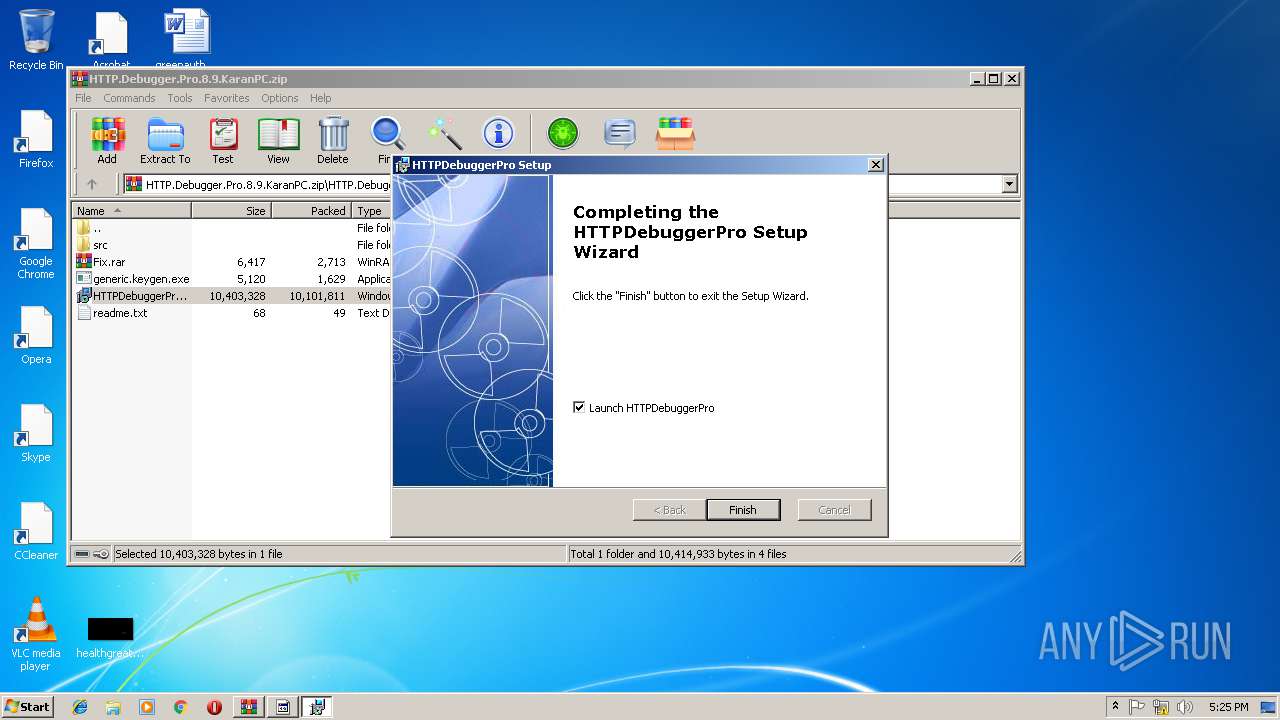Select the Skype desktop shortcut
Viewport: 1280px width, 720px height.
coord(36,433)
